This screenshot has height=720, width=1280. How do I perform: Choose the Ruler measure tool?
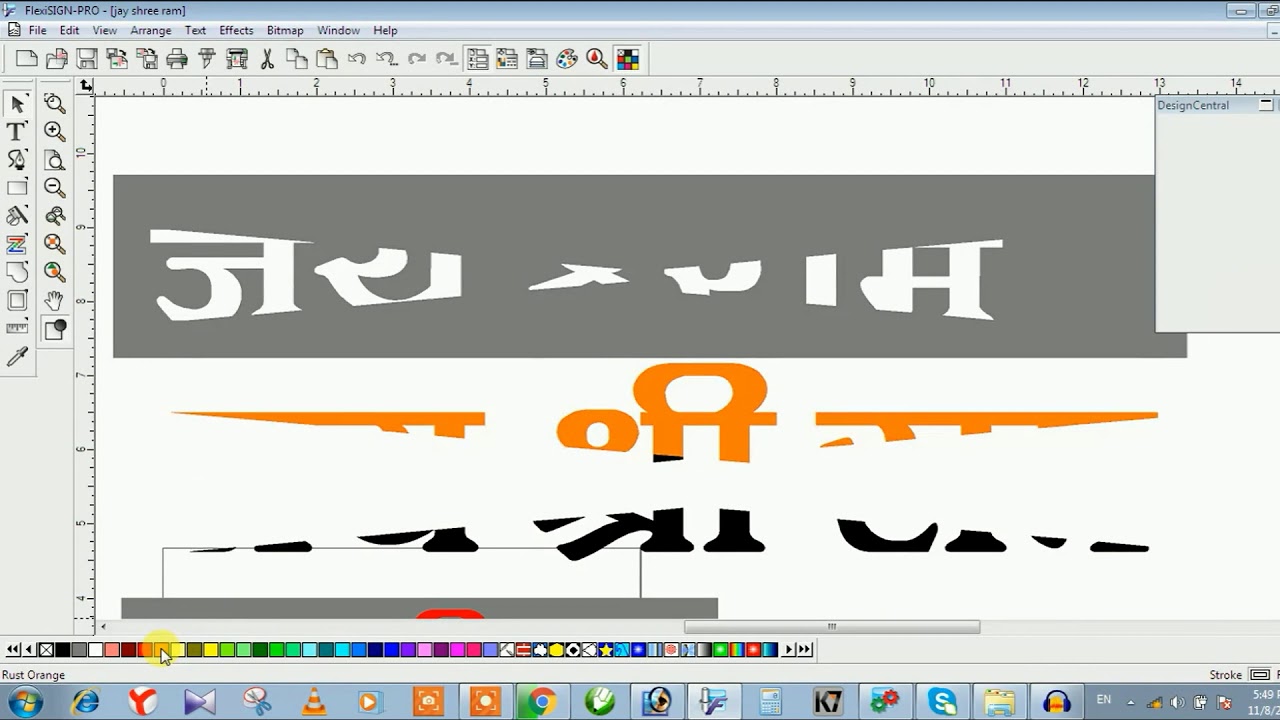17,328
